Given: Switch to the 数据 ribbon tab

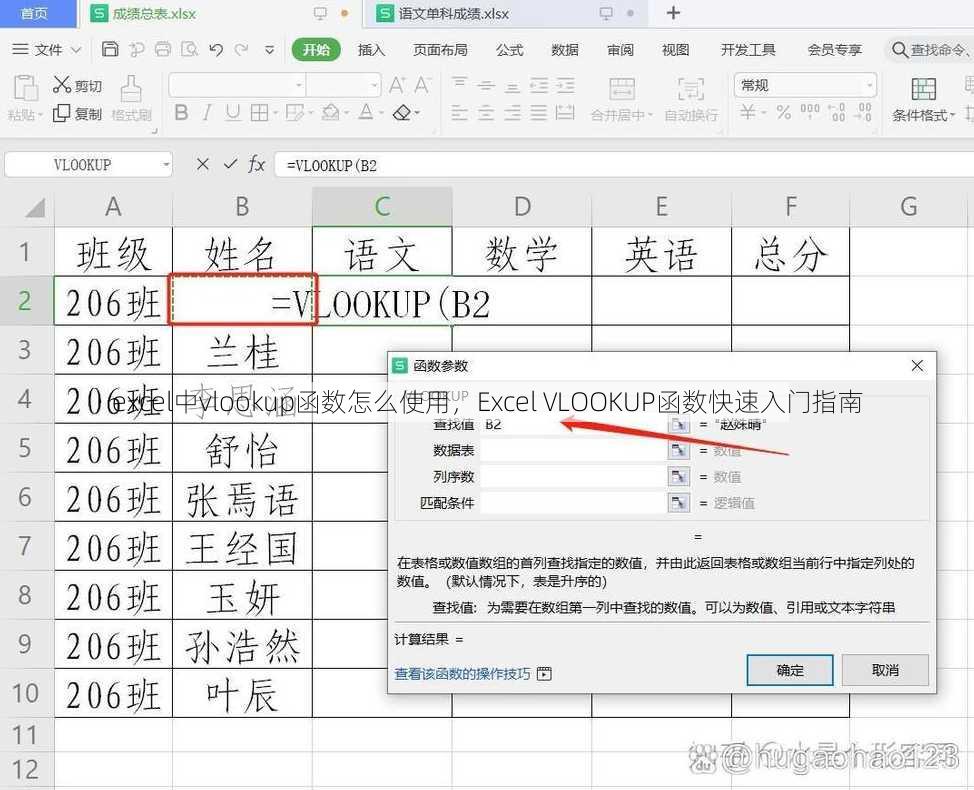Looking at the screenshot, I should coord(565,50).
